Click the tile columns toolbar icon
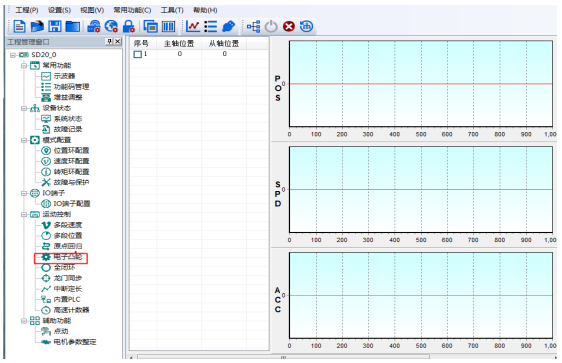Viewport: 562px width, 363px height. click(x=168, y=26)
